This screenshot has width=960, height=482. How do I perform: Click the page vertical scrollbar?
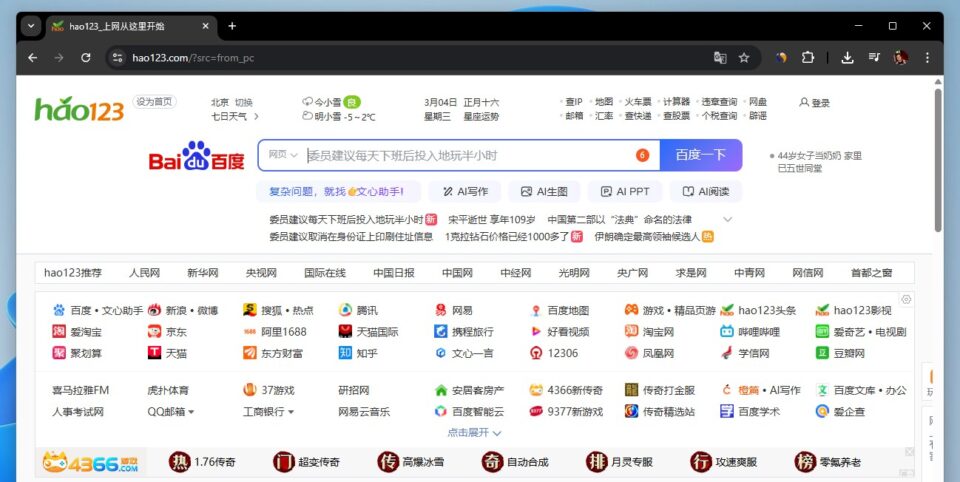[x=938, y=160]
